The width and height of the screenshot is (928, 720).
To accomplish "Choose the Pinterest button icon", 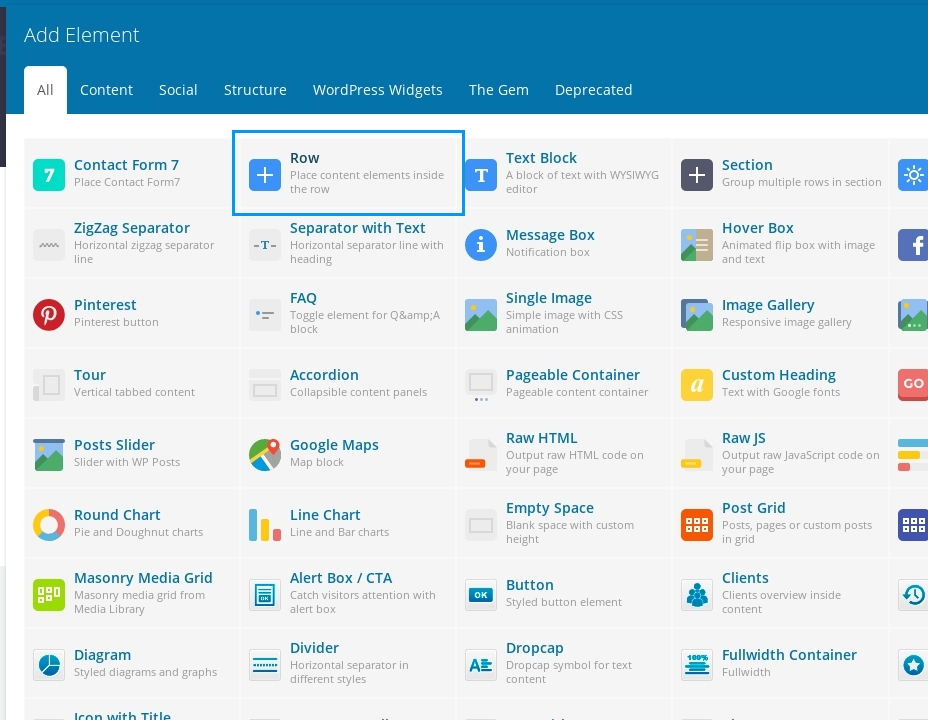I will point(48,314).
